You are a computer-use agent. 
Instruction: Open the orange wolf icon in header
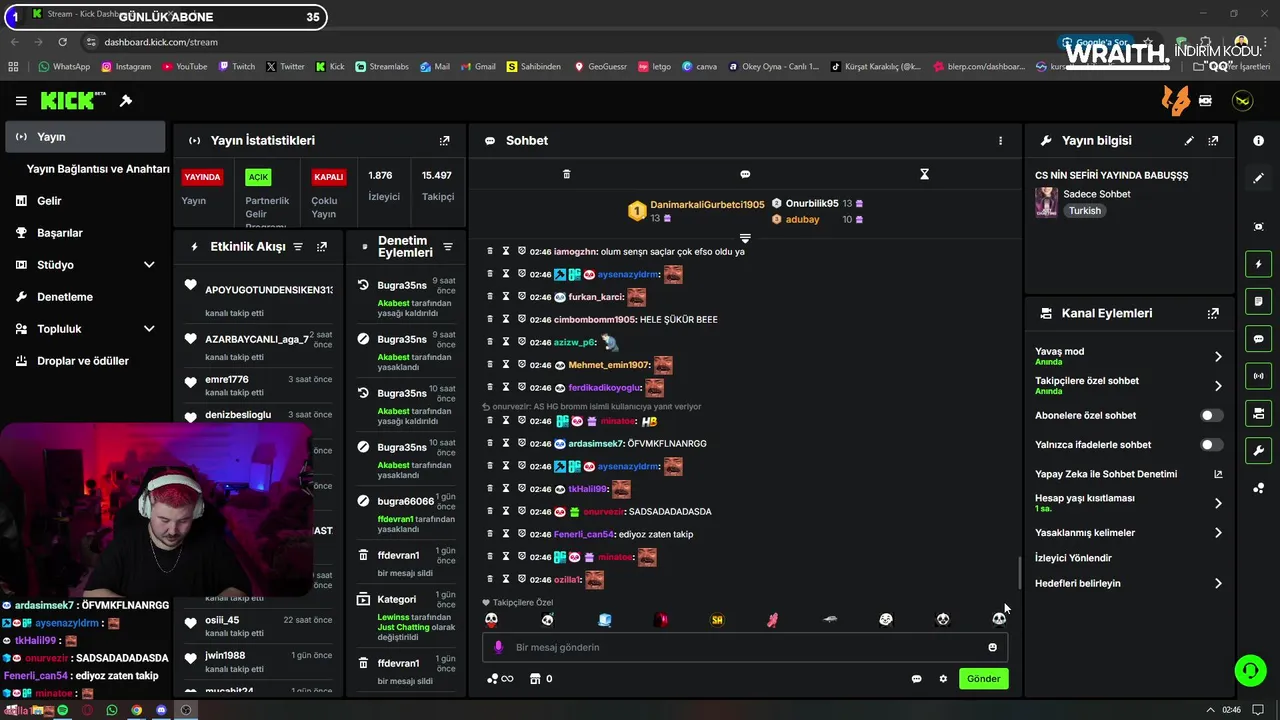pyautogui.click(x=1175, y=101)
